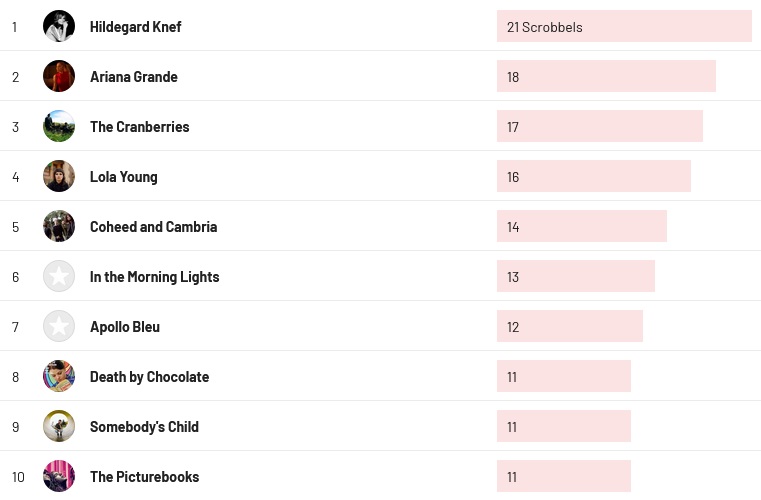Open Coheed and Cambria link
761x500 pixels.
tap(153, 227)
